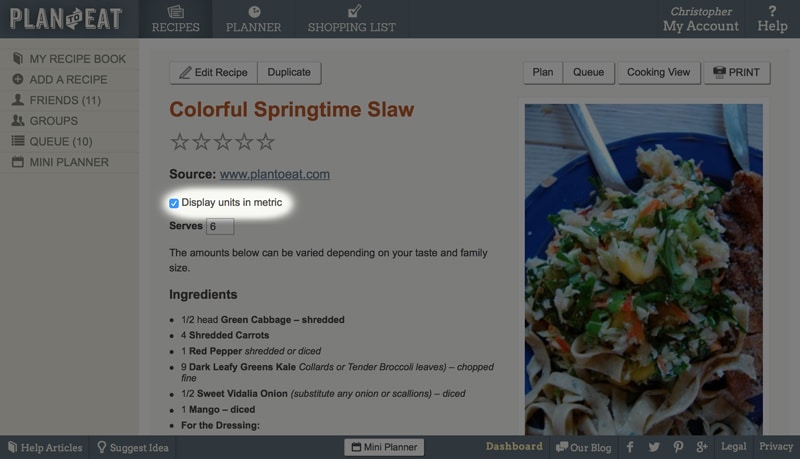Go to the Shopping List tab
The image size is (800, 459).
pyautogui.click(x=352, y=19)
